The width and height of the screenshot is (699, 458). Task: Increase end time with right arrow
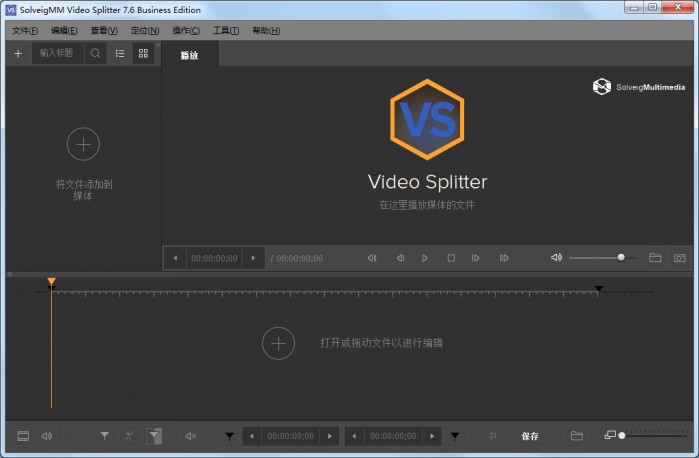click(x=432, y=436)
